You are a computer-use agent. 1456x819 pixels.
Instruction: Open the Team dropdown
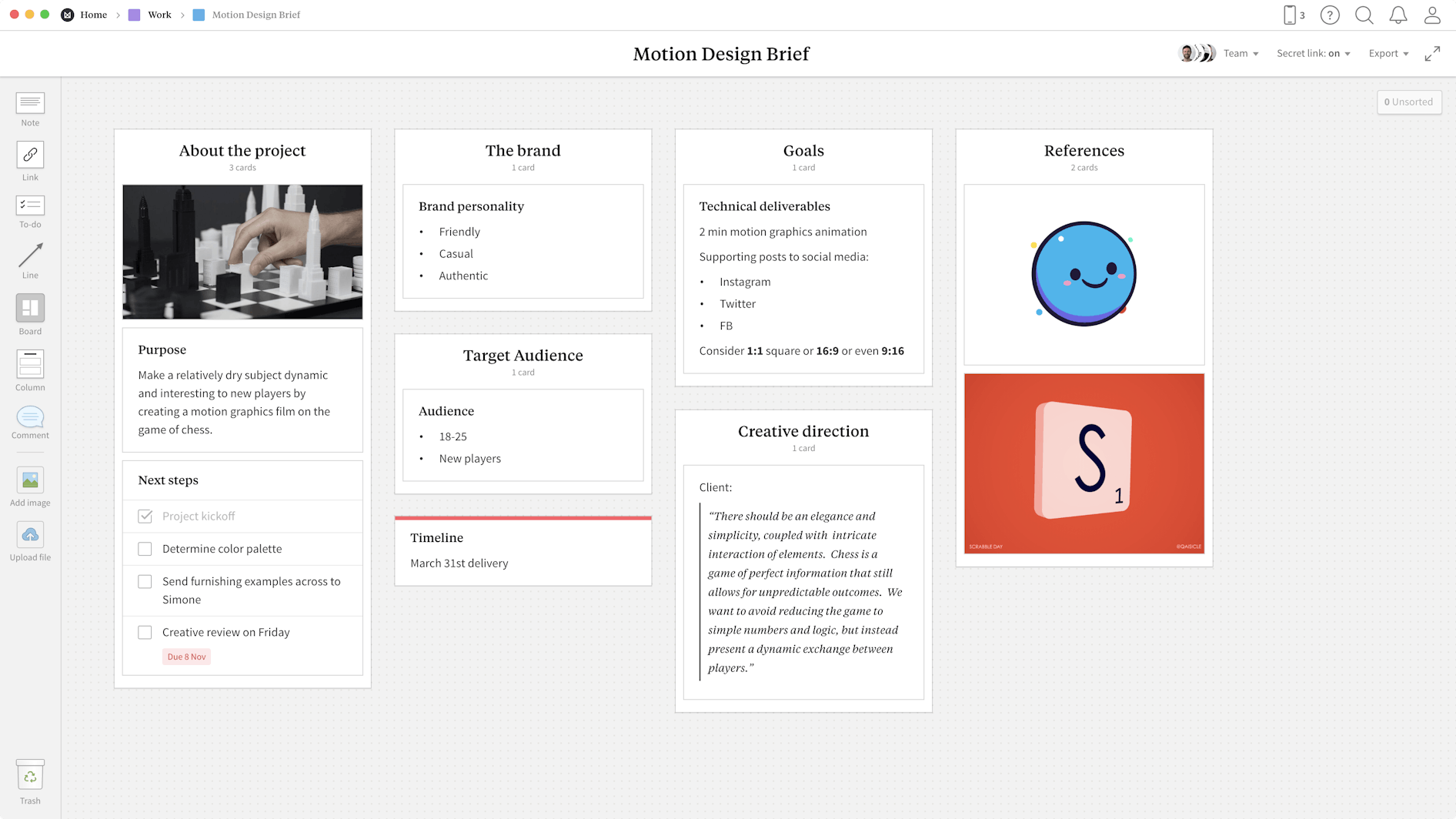coord(1241,53)
